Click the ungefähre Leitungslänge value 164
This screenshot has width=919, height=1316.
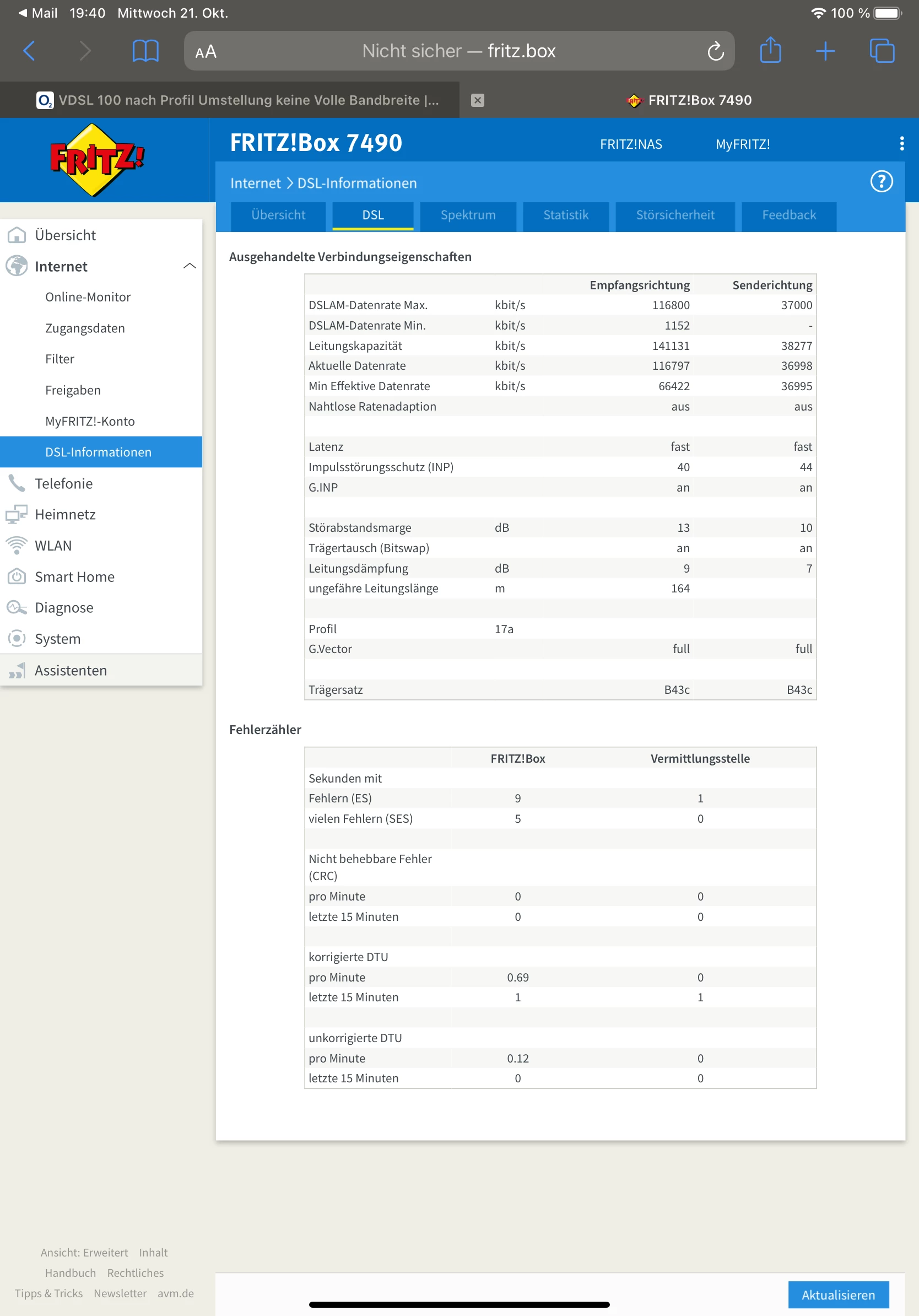(680, 589)
